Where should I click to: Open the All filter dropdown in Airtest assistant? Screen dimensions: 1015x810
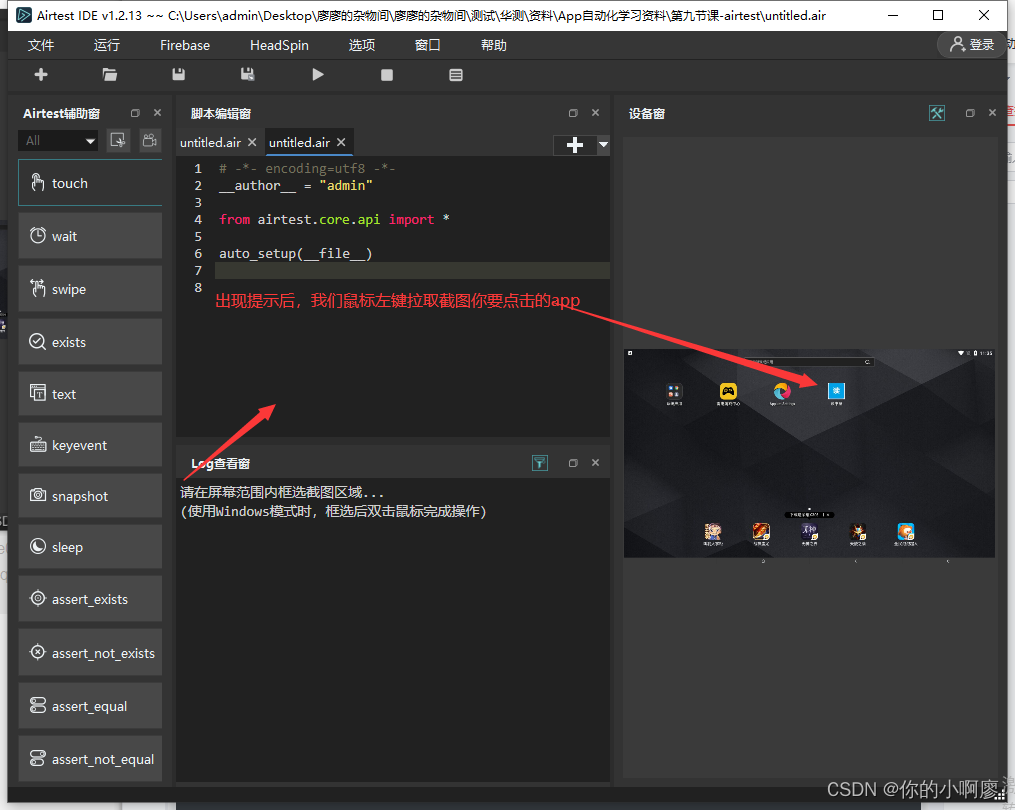(58, 141)
